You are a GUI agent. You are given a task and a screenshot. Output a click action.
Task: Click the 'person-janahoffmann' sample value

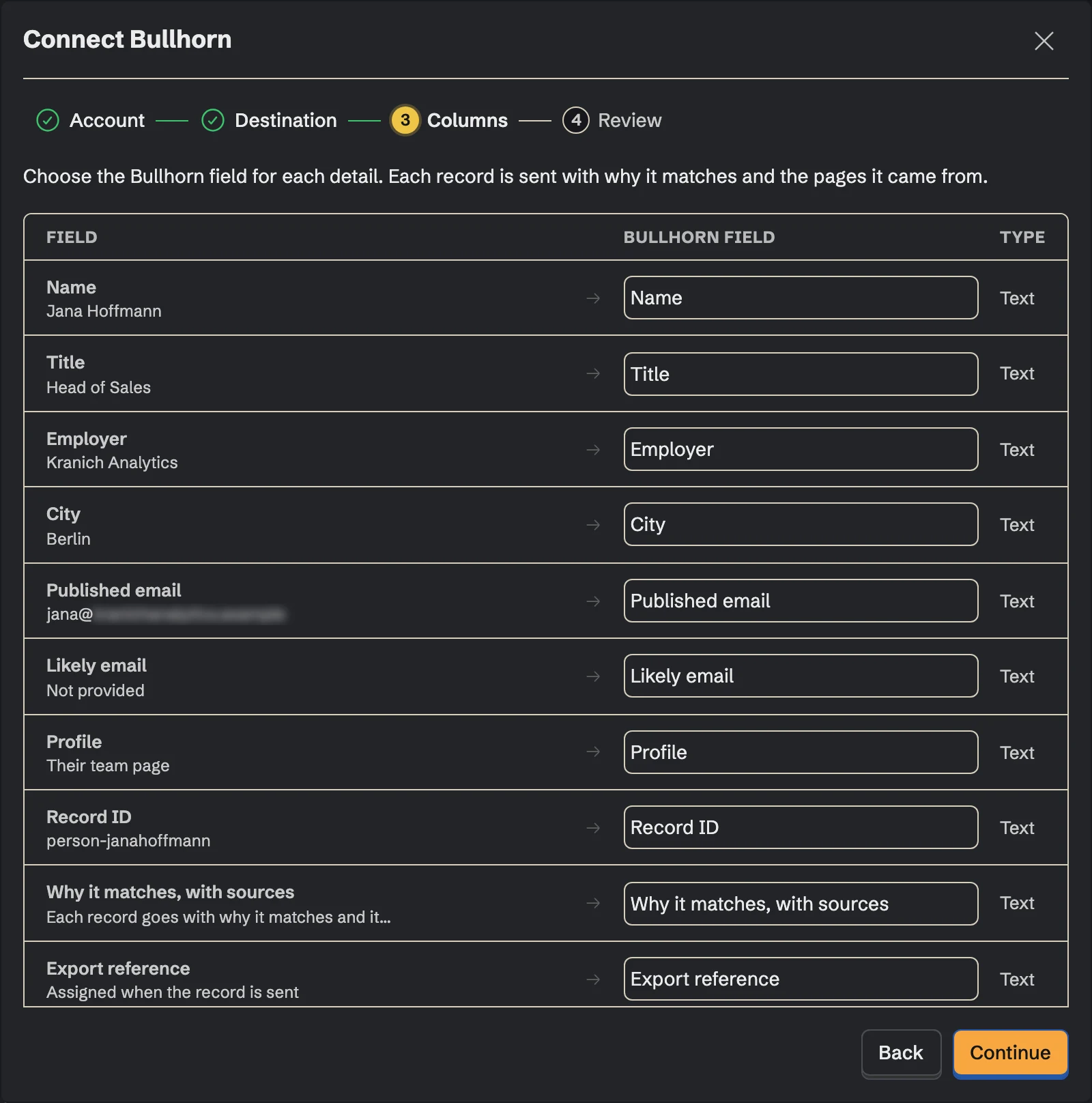[128, 841]
